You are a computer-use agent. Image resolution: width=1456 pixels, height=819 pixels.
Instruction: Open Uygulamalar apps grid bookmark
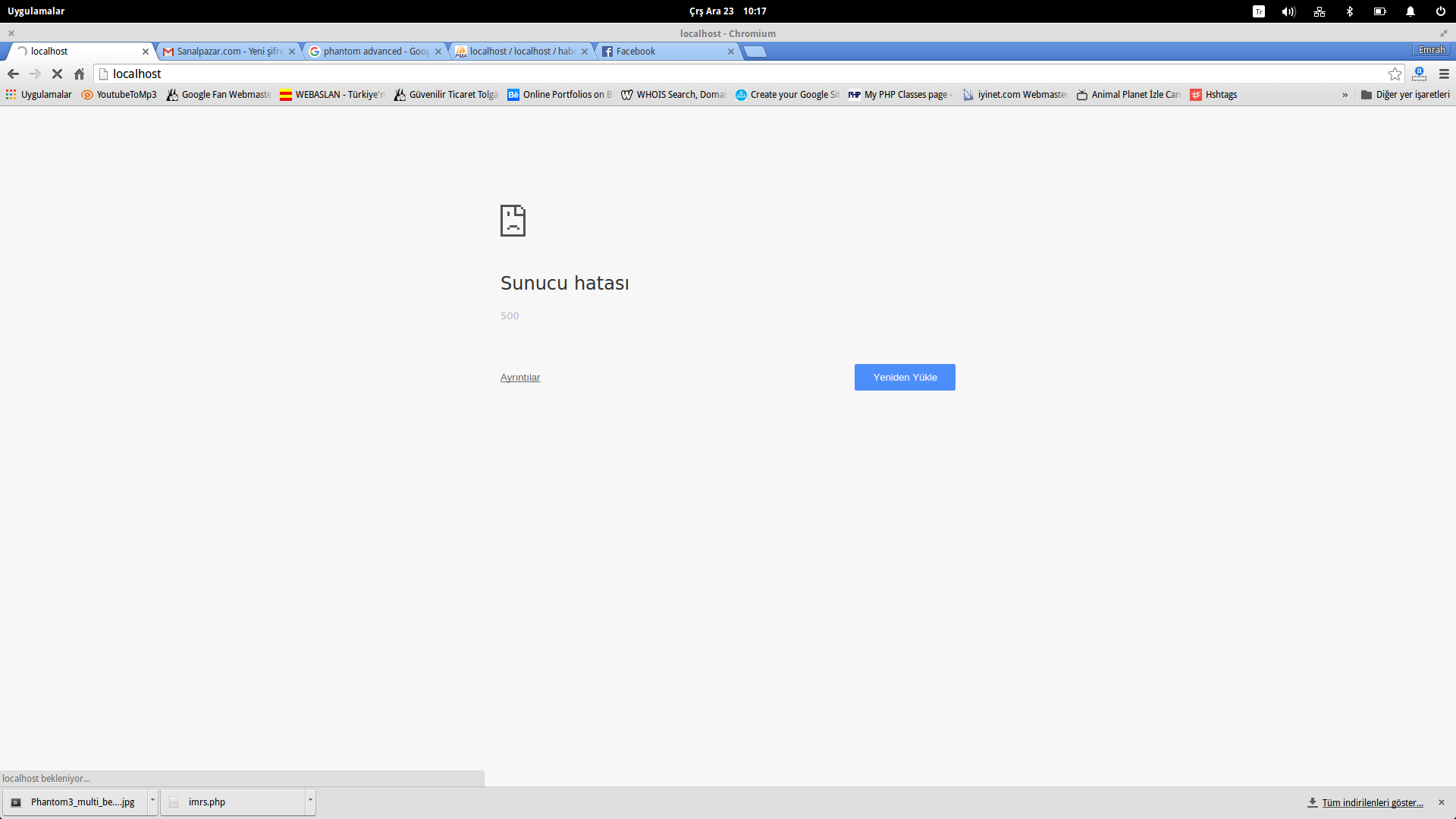[x=39, y=95]
